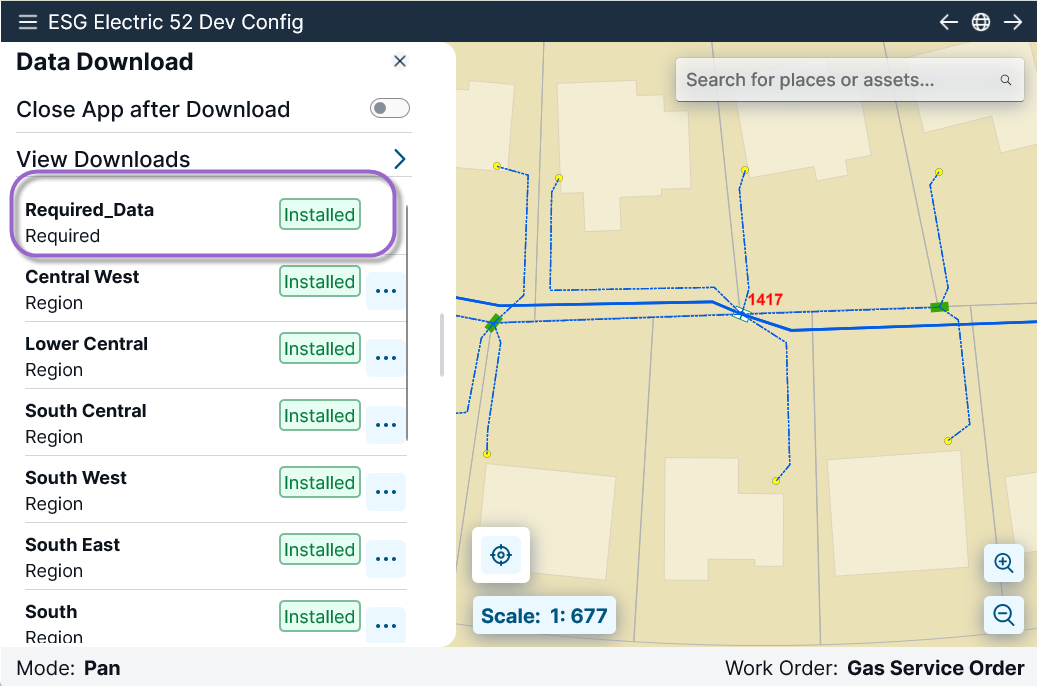The width and height of the screenshot is (1037, 686).
Task: Open the hamburger menu
Action: pyautogui.click(x=28, y=22)
